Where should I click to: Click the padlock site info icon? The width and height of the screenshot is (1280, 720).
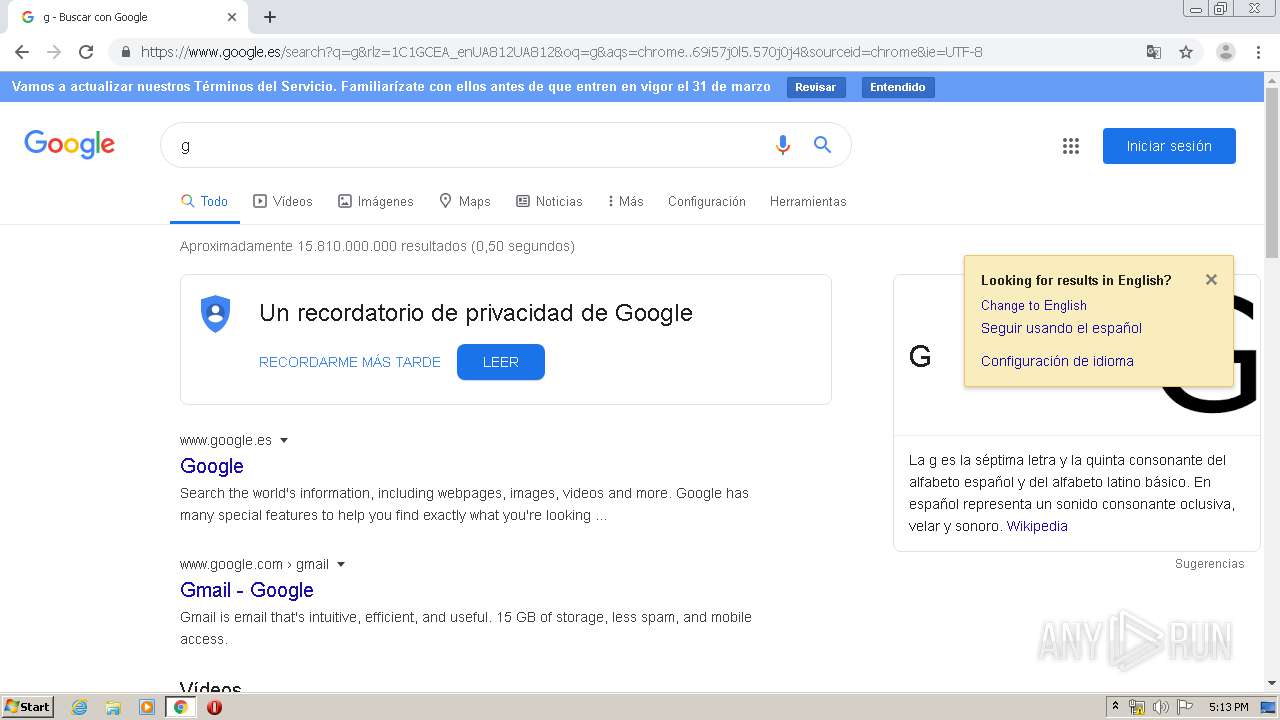125,52
